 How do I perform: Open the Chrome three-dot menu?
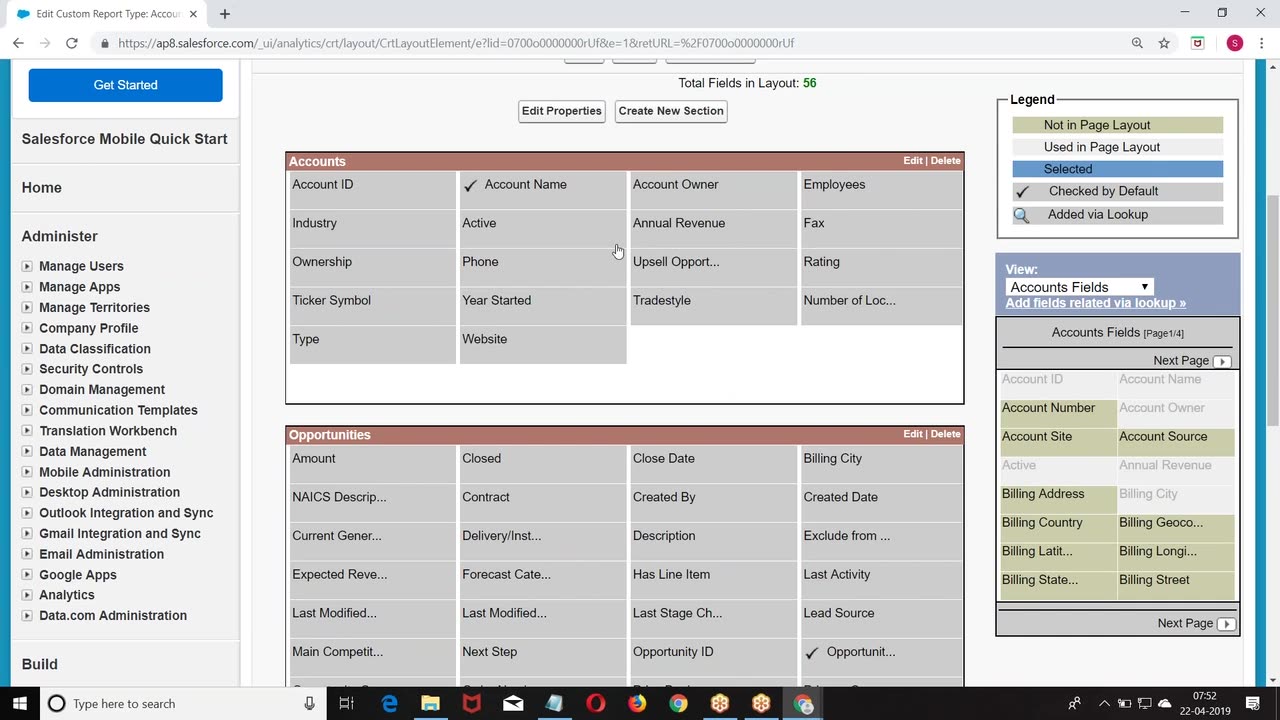[x=1261, y=43]
